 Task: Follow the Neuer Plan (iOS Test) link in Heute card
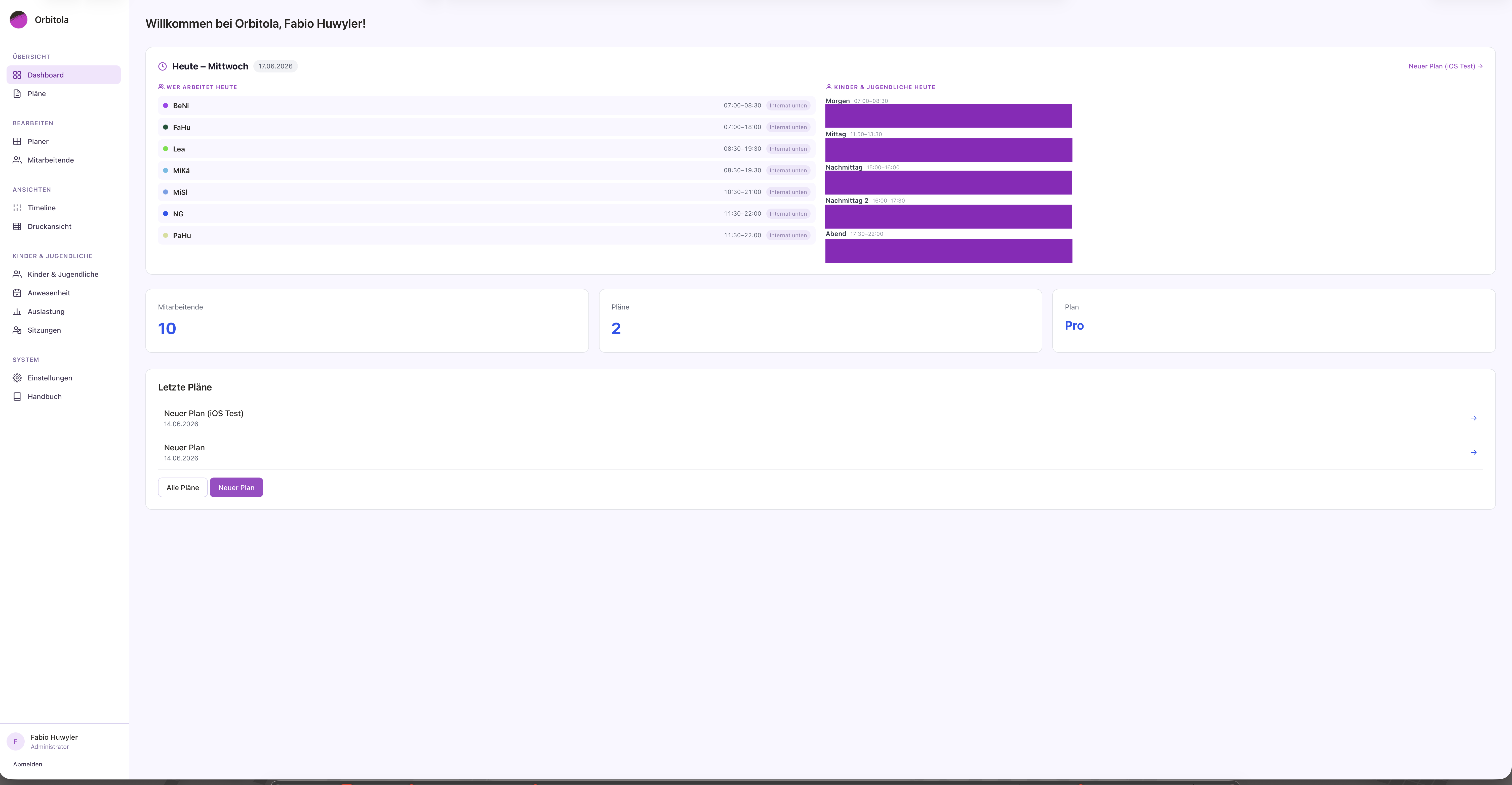pos(1446,66)
